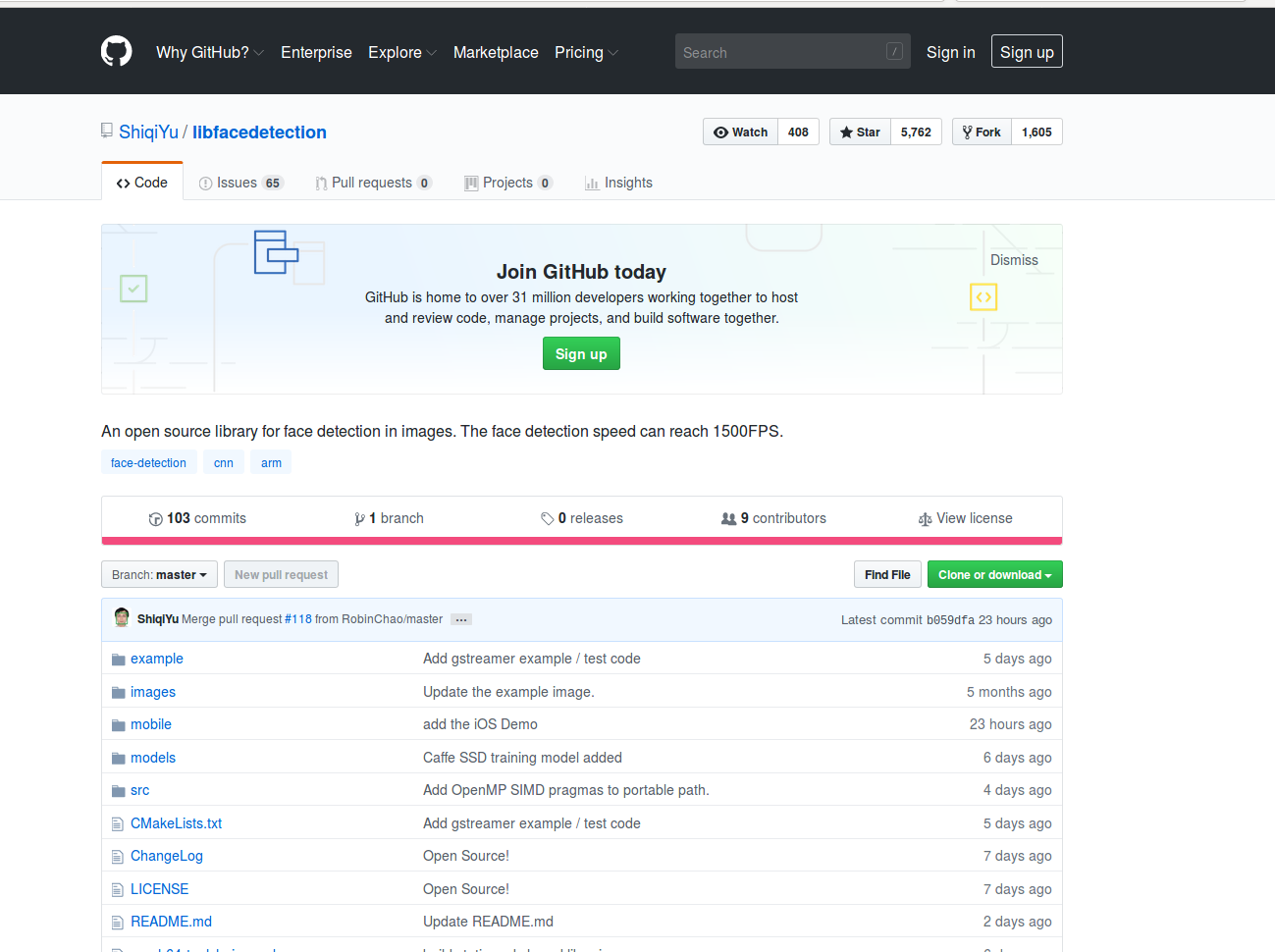The image size is (1275, 952).
Task: Click the 'Update the example image.' commit message
Action: click(508, 692)
